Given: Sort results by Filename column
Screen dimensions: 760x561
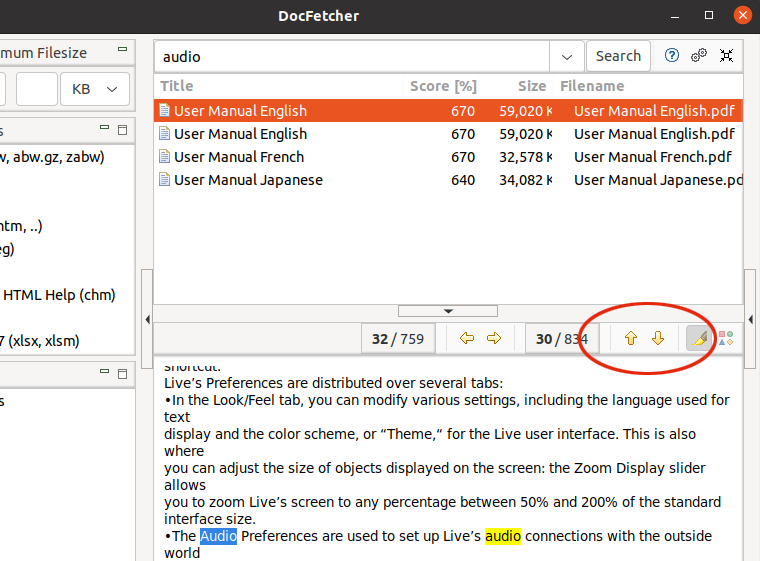Looking at the screenshot, I should coord(649,86).
